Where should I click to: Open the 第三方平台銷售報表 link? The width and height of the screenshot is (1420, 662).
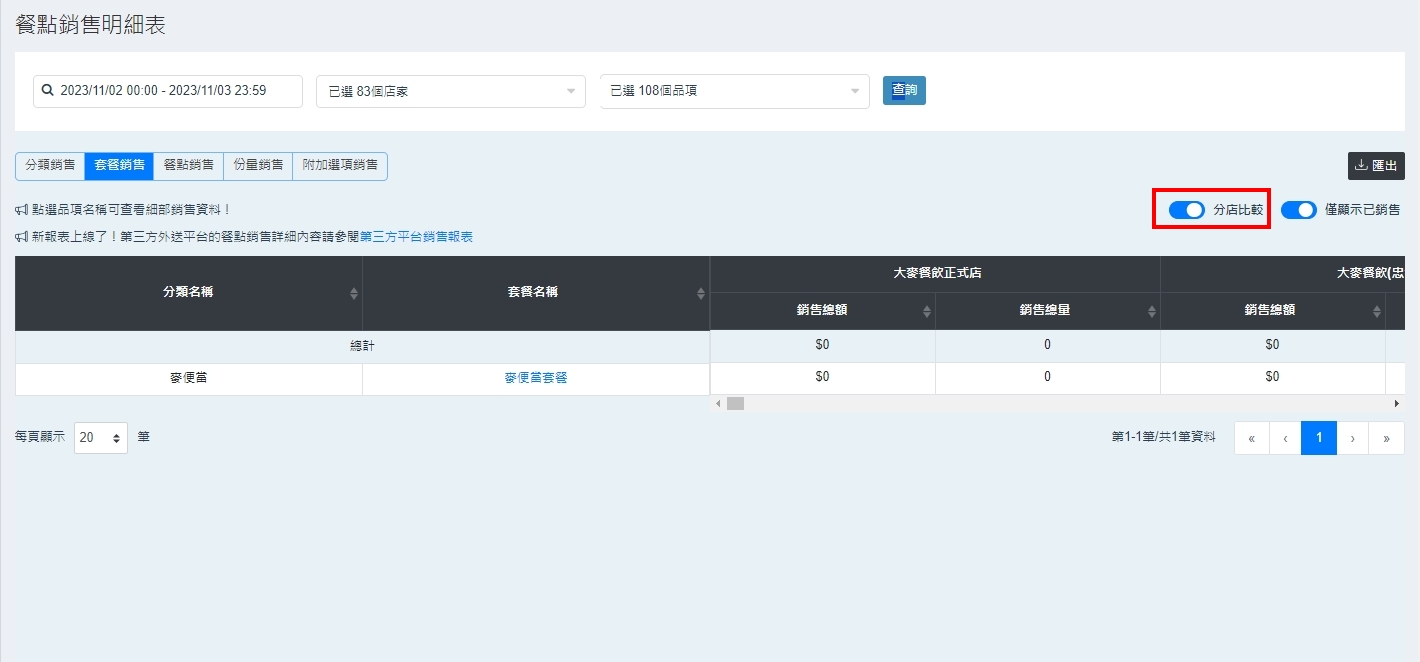tap(416, 237)
